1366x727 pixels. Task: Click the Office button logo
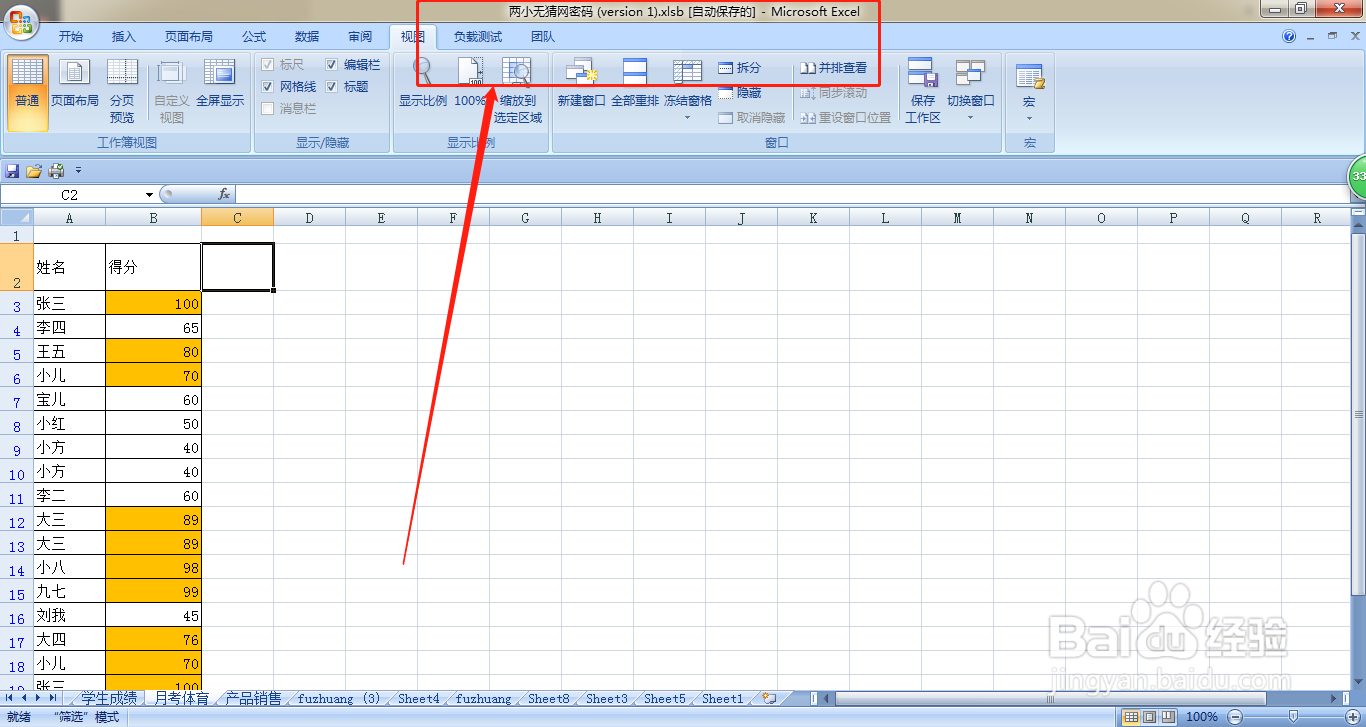(19, 23)
